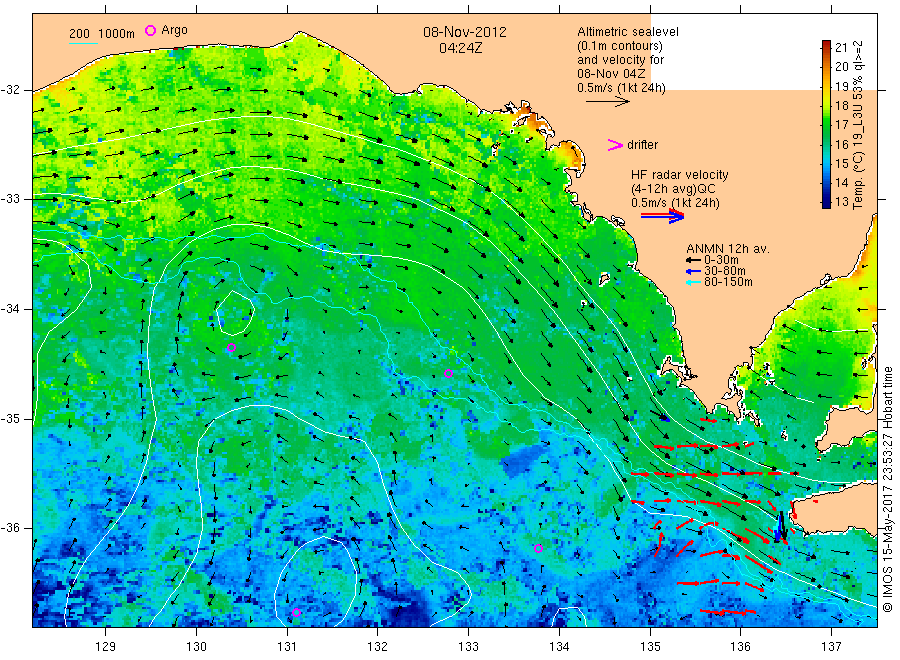The width and height of the screenshot is (900, 660).
Task: Click the red top of the temperature colorbar
Action: 827,45
